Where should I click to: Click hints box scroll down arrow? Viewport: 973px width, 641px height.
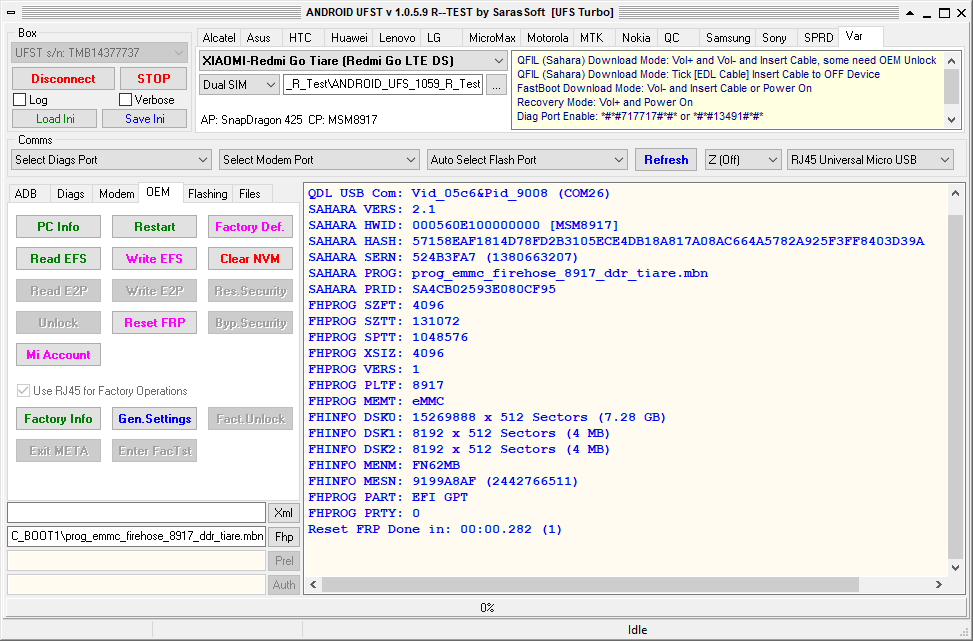[x=952, y=120]
